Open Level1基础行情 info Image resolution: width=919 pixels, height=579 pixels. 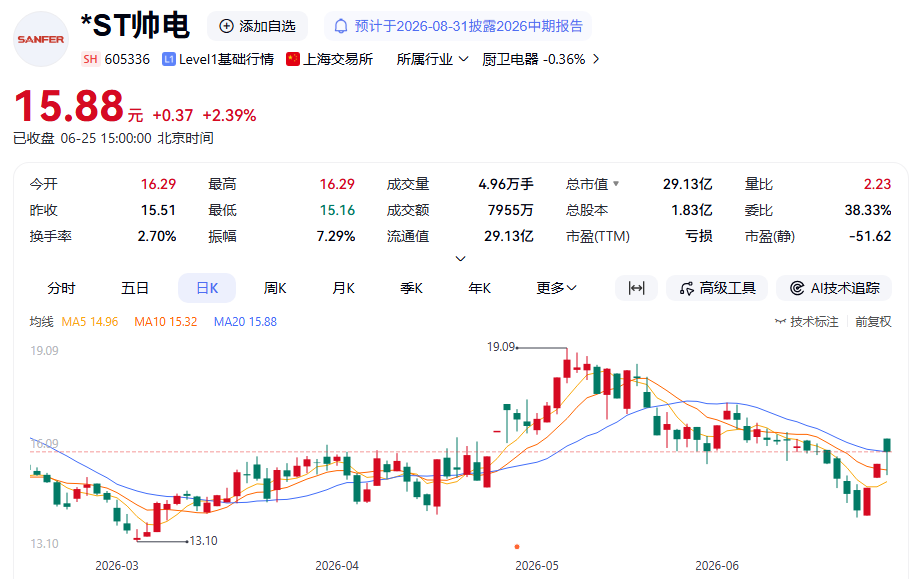coord(226,59)
